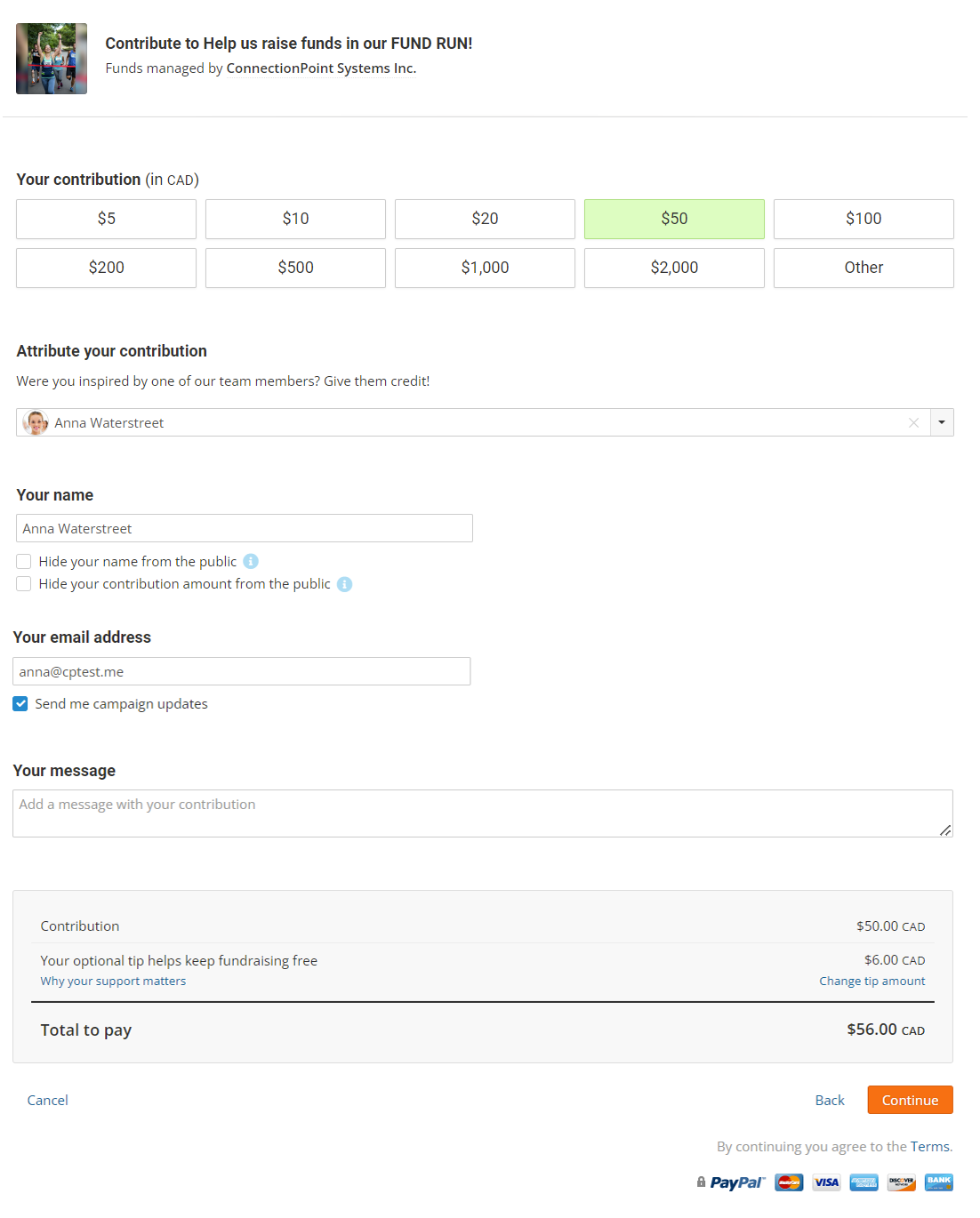
Task: Open the team member attribution dropdown arrow
Action: click(942, 422)
